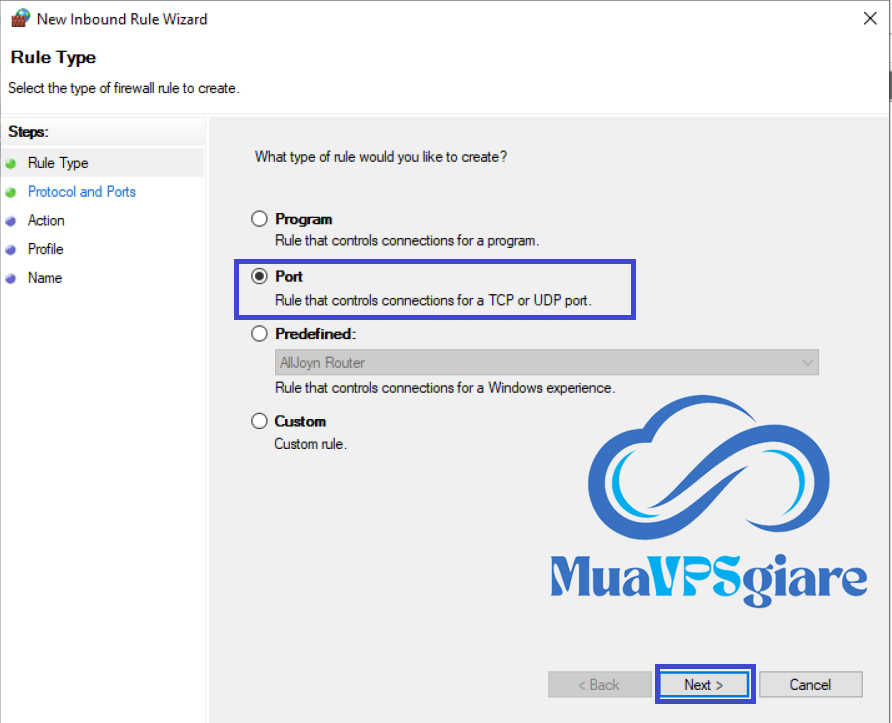Click the Next button
The image size is (892, 723).
[x=704, y=684]
